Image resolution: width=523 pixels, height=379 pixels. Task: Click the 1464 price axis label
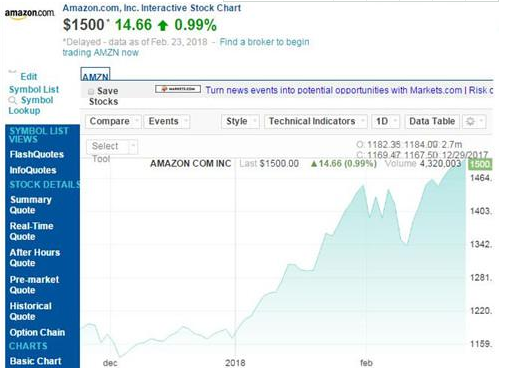point(481,178)
